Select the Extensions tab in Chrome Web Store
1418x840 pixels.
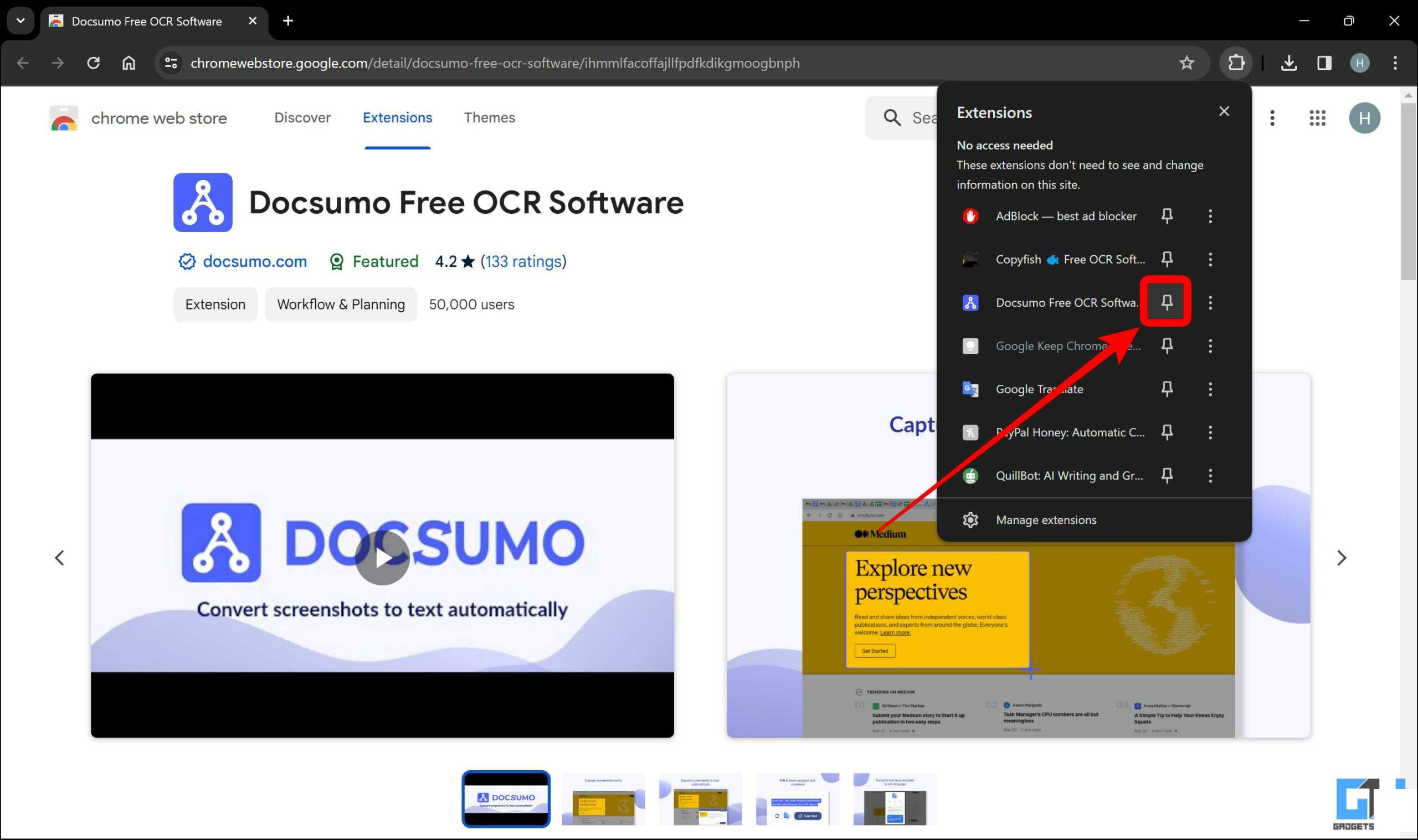pos(398,118)
